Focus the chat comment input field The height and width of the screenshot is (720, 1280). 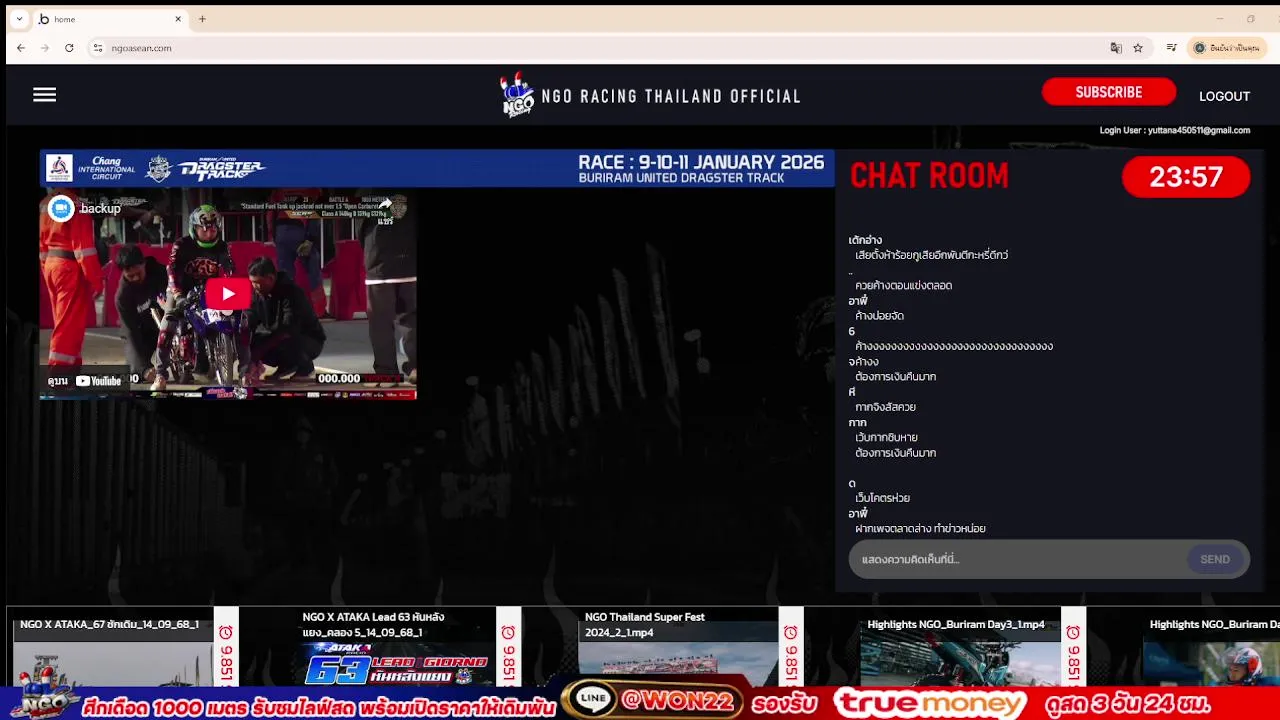point(1016,559)
